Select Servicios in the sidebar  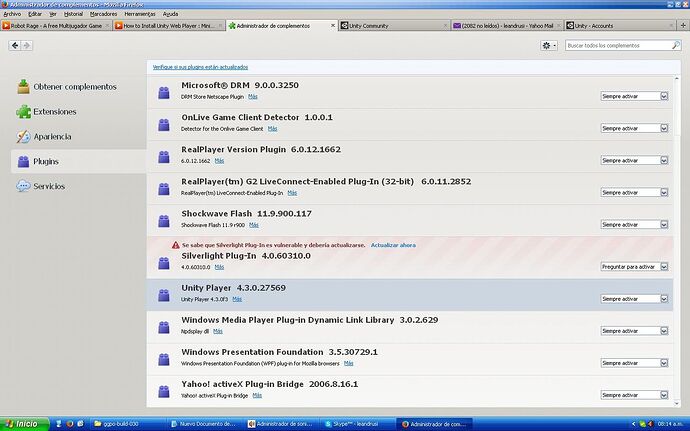41,186
